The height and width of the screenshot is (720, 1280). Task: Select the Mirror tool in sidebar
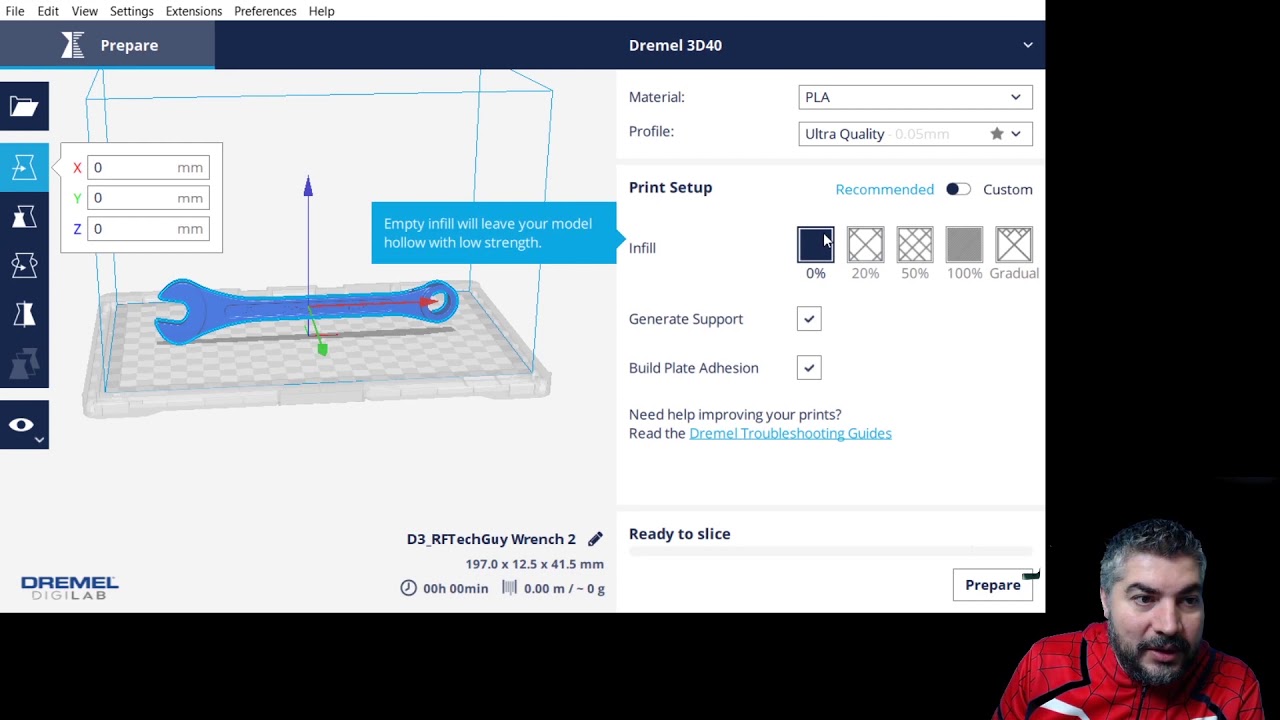(24, 315)
